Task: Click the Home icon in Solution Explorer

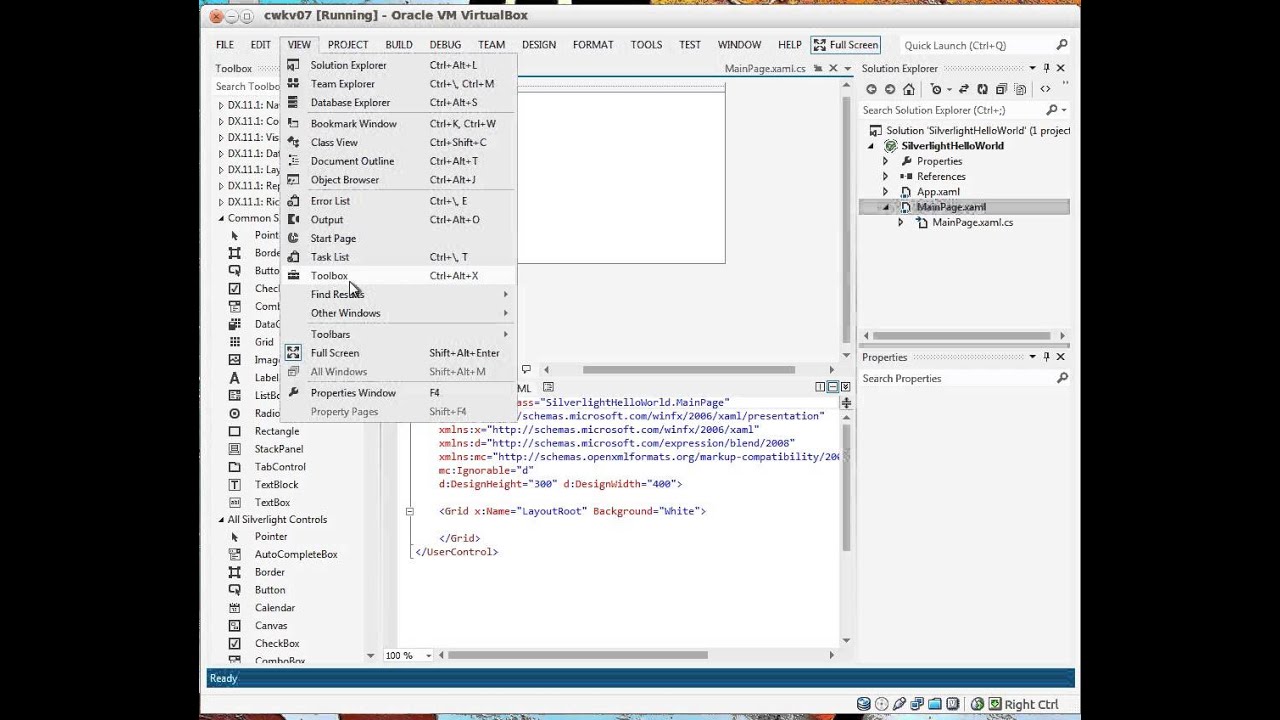Action: (909, 89)
